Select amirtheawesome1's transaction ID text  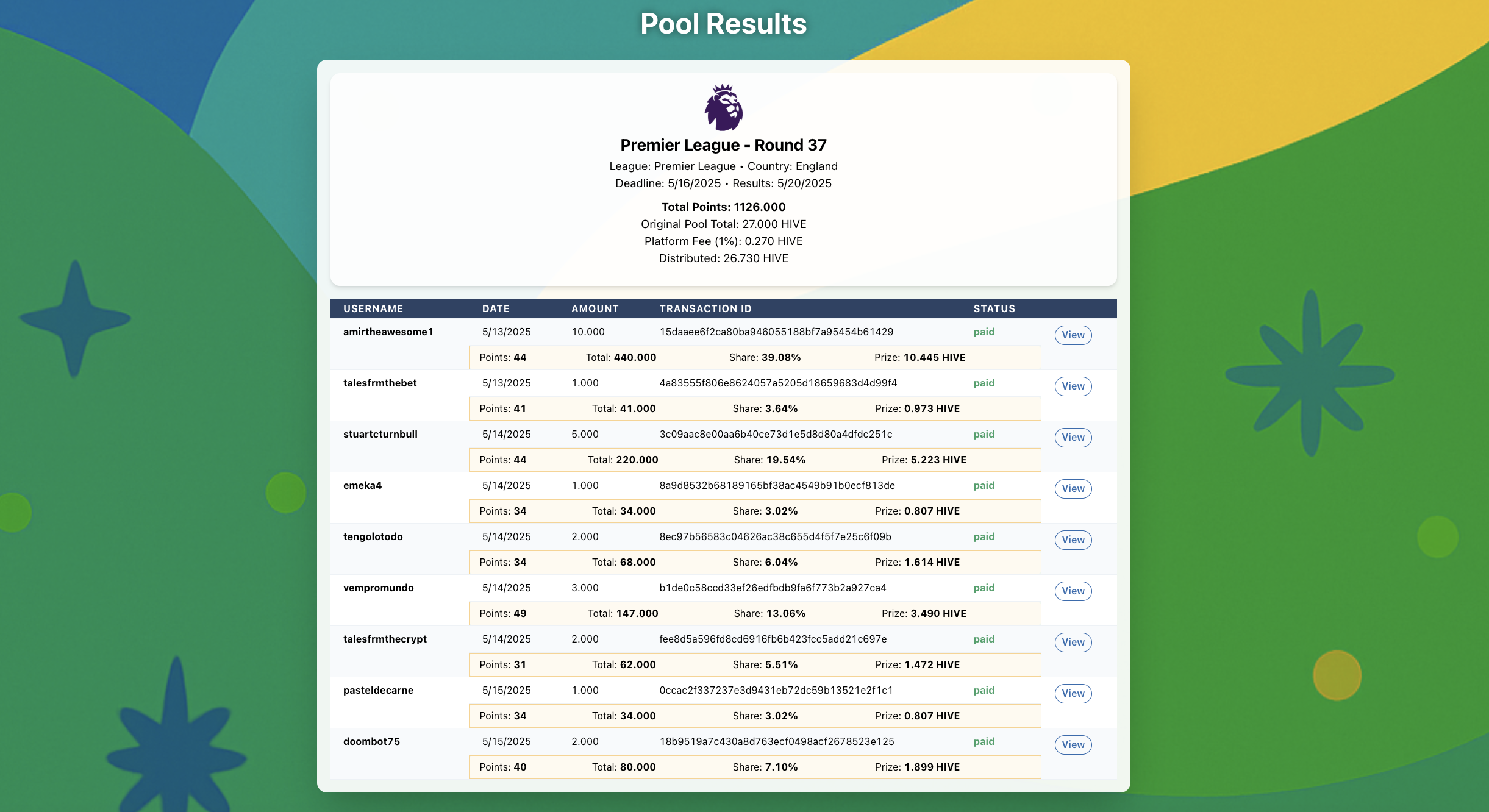[776, 332]
